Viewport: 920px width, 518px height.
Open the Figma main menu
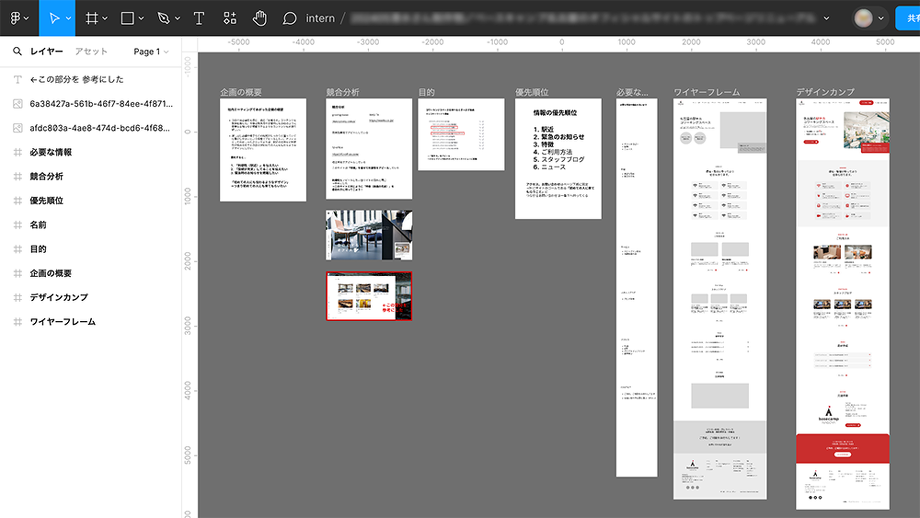(x=18, y=18)
